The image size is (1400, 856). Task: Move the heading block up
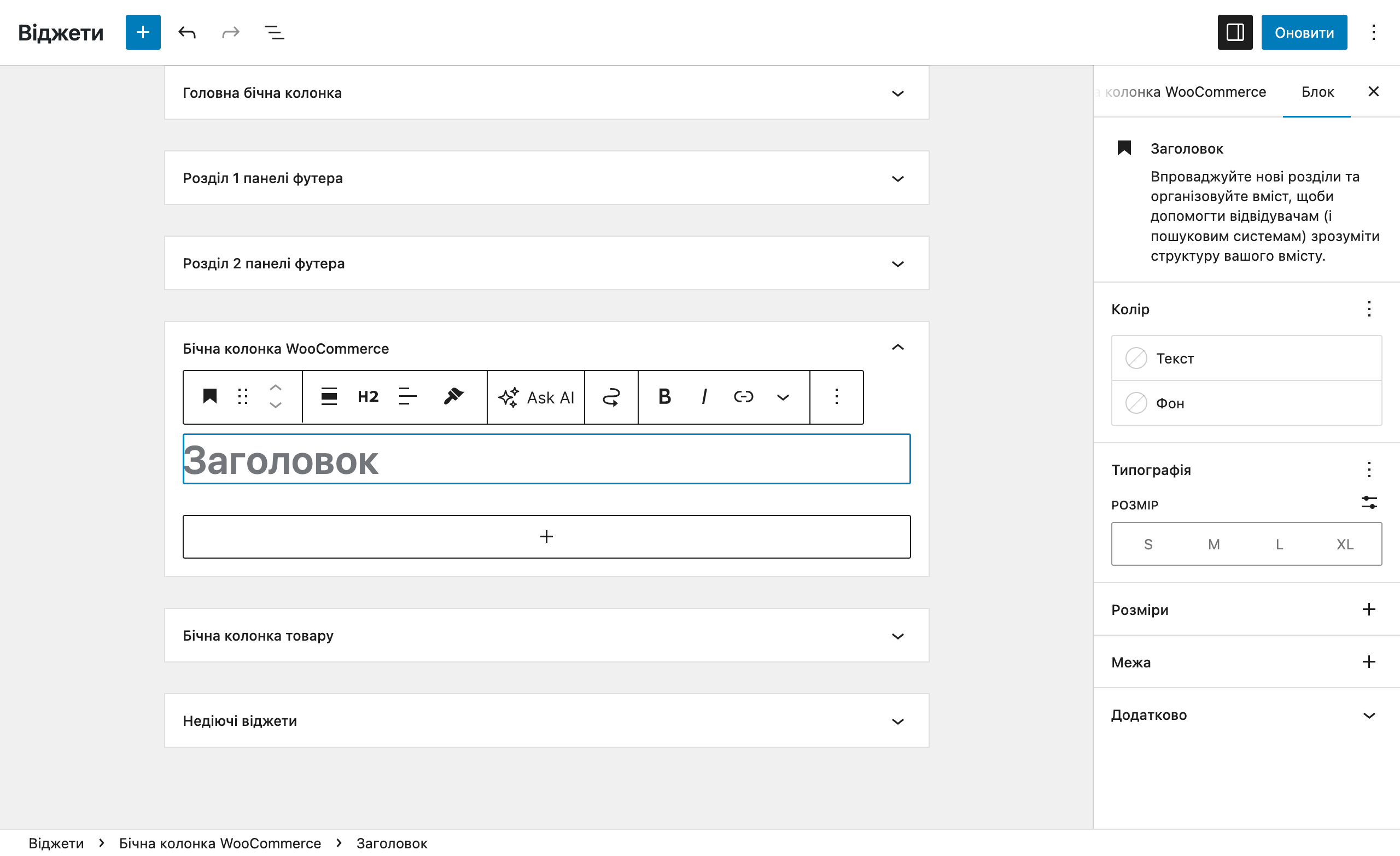click(x=276, y=388)
